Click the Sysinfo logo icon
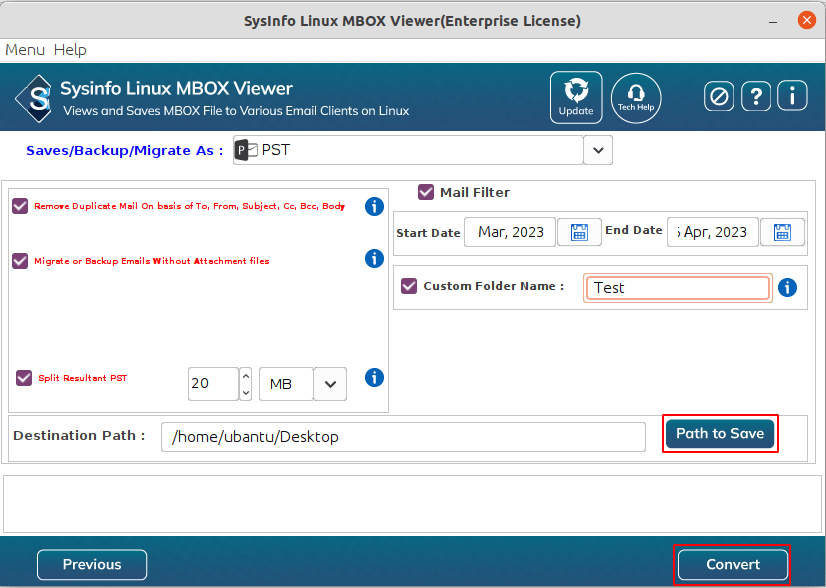 34,99
